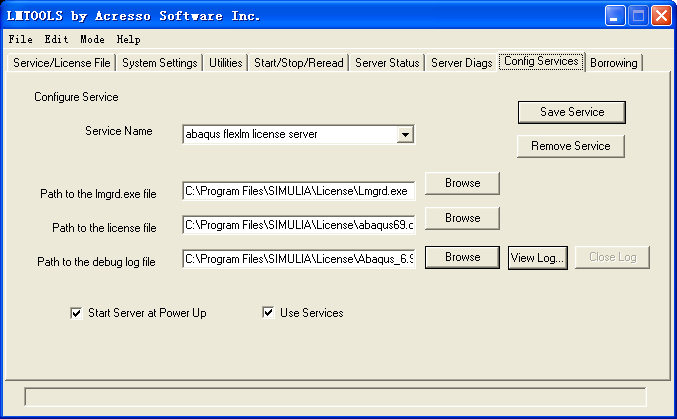Toggle the Use Services checkbox
The width and height of the screenshot is (677, 419).
[268, 312]
